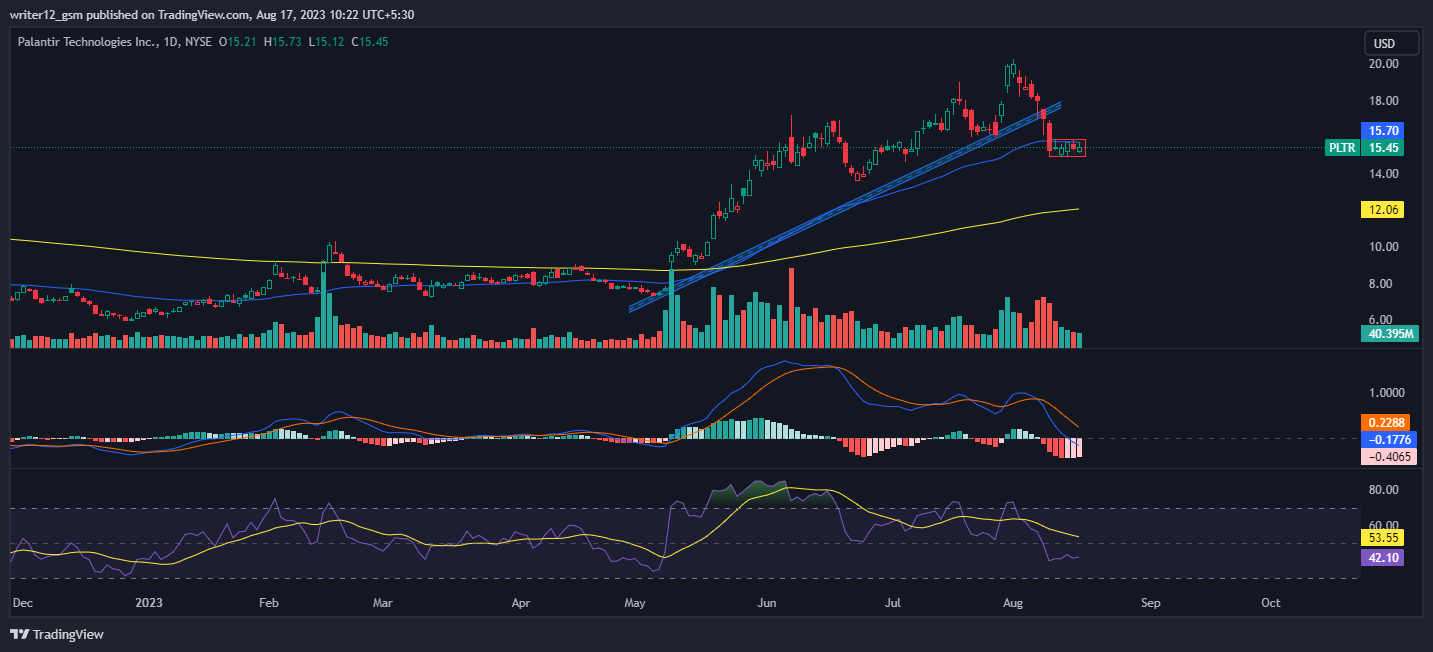Click the 0.2288 MACD signal value

tap(1387, 423)
